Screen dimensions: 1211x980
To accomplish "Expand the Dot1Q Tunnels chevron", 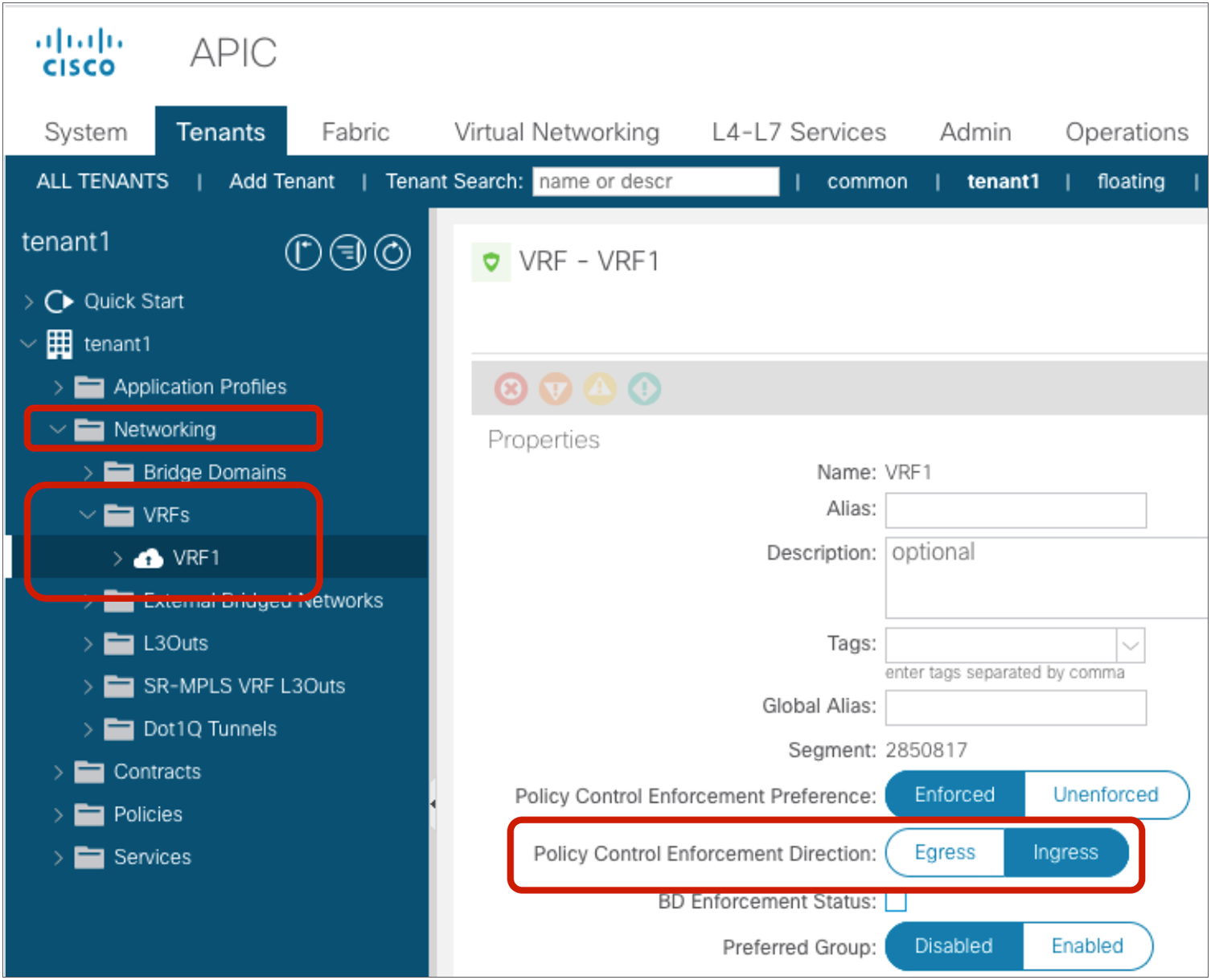I will point(88,729).
